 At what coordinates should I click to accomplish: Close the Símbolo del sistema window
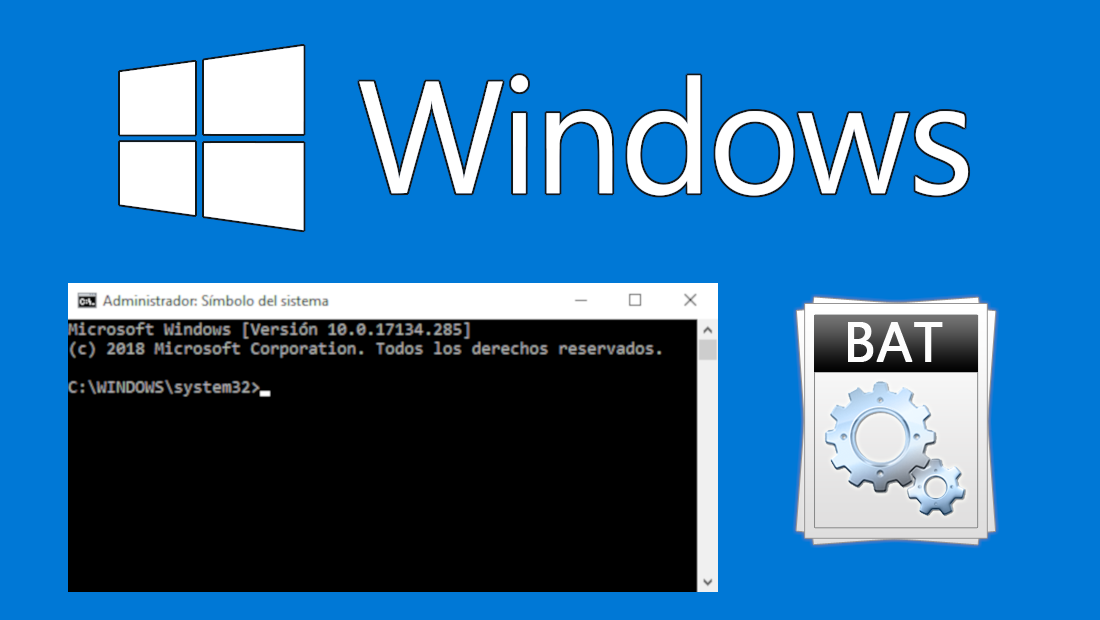click(x=690, y=300)
